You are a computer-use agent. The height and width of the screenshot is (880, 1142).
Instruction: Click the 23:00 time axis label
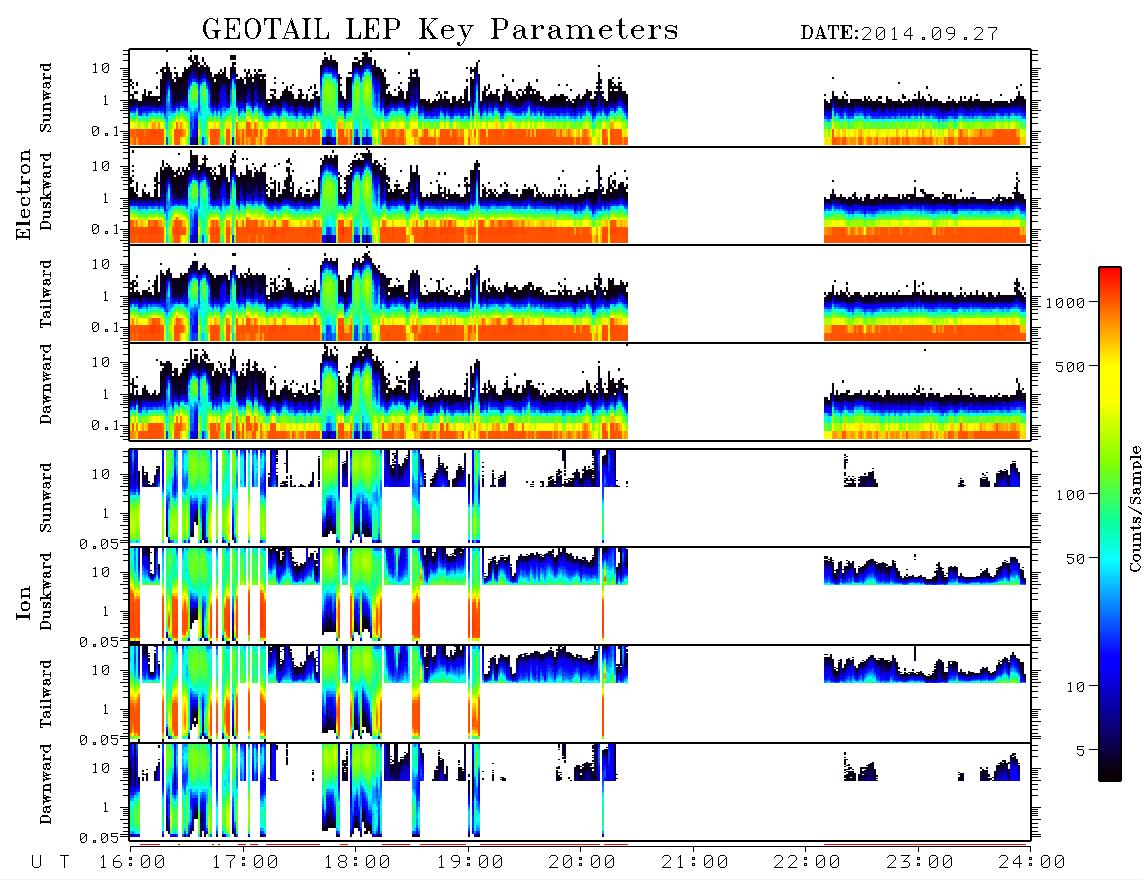(920, 862)
